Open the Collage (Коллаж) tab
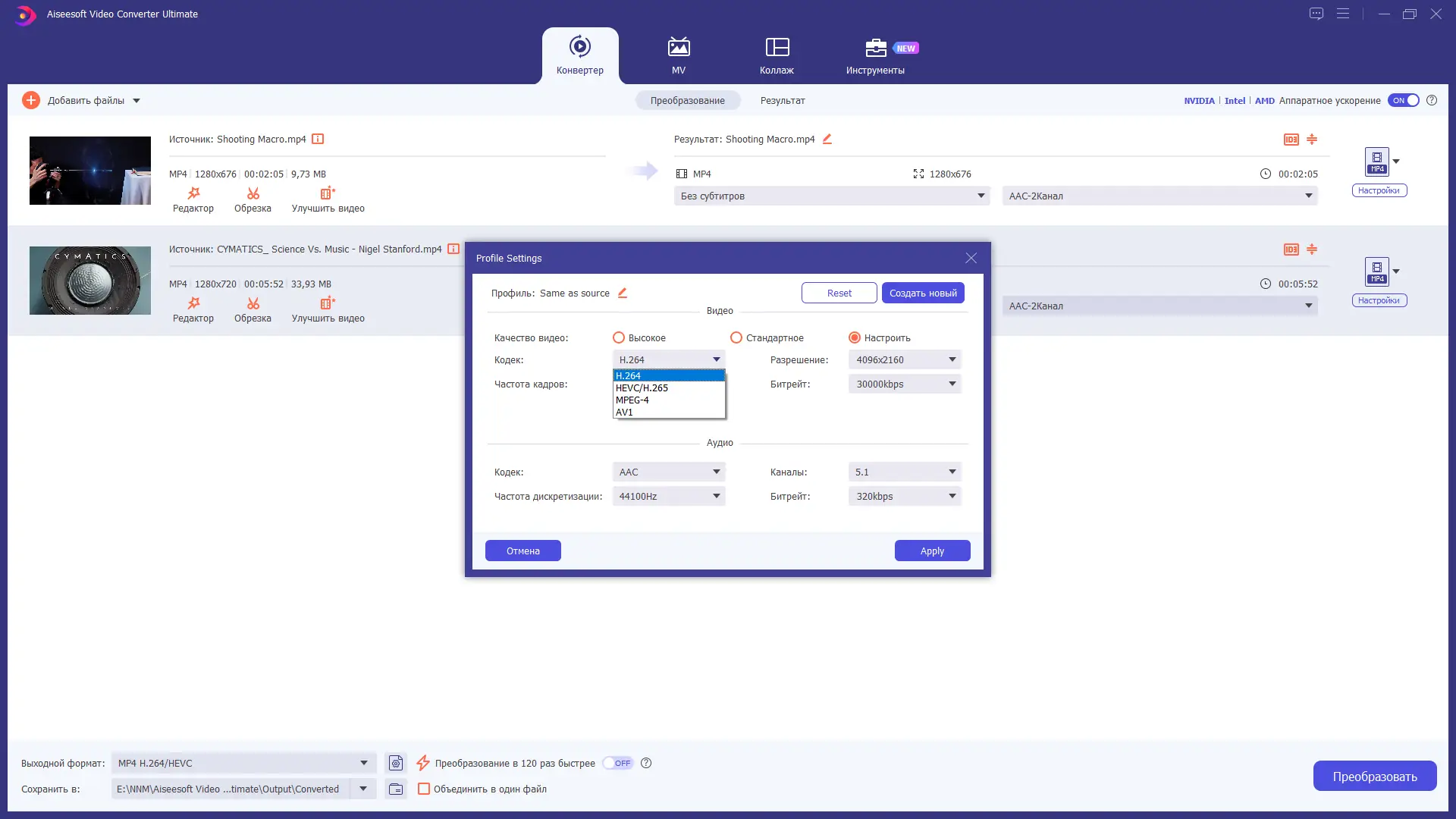The width and height of the screenshot is (1456, 819). click(777, 56)
